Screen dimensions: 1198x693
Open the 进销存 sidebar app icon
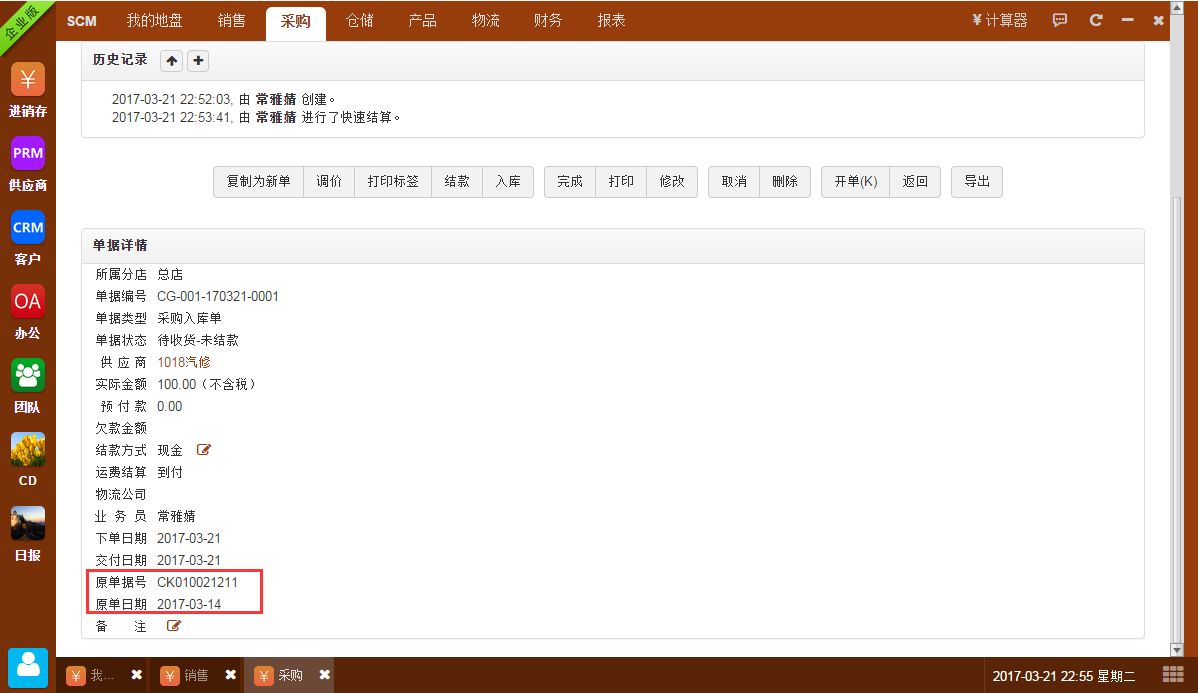click(x=28, y=80)
